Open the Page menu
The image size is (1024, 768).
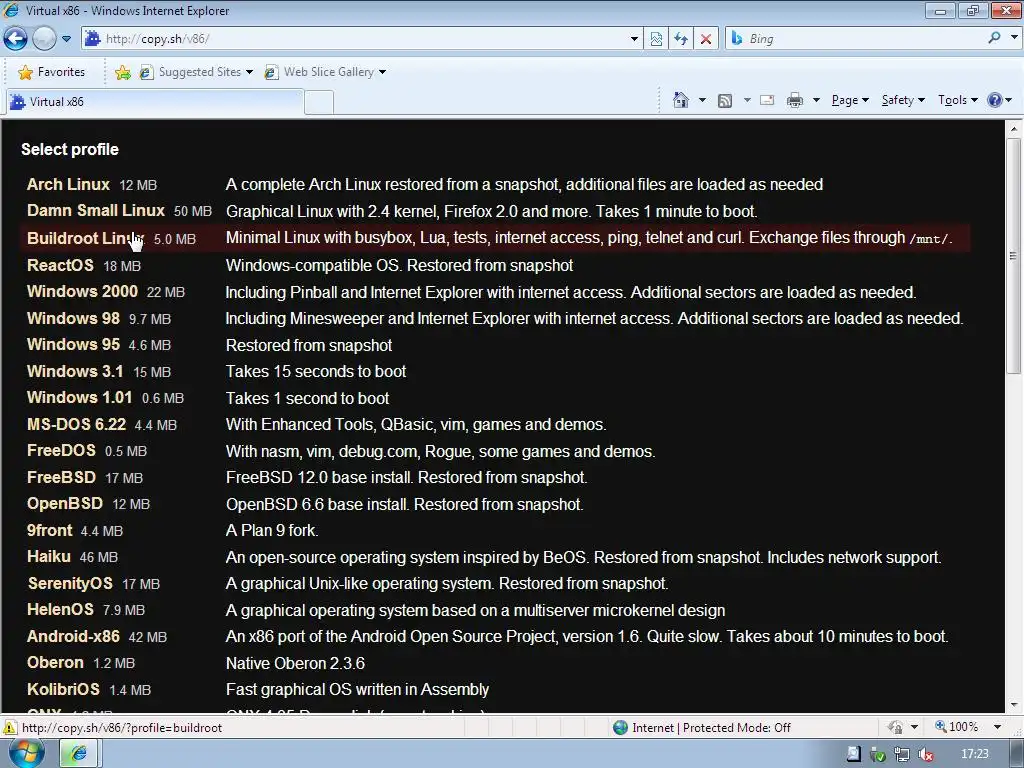click(x=850, y=100)
